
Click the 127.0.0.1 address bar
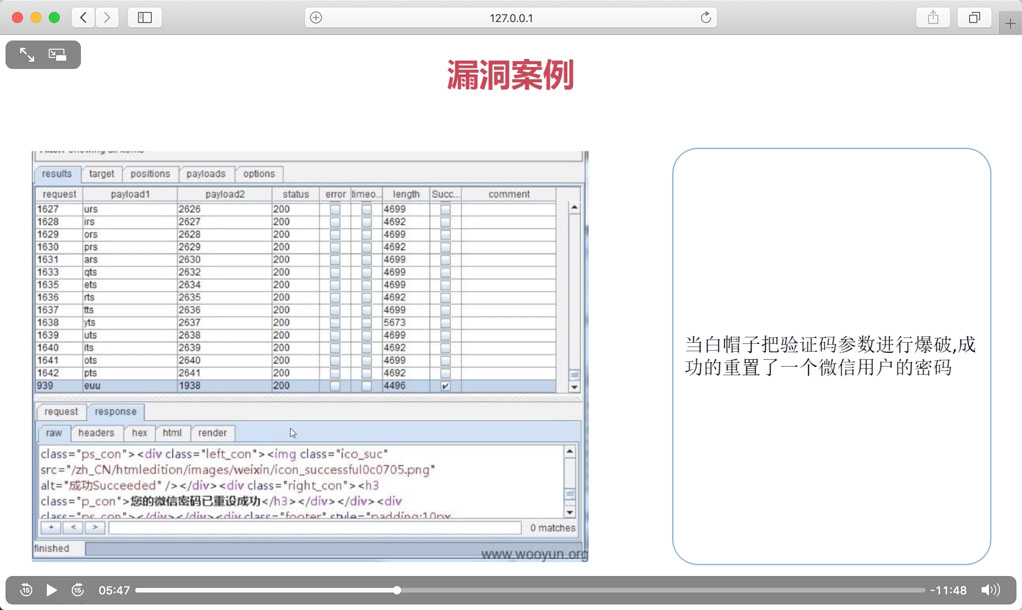[511, 18]
